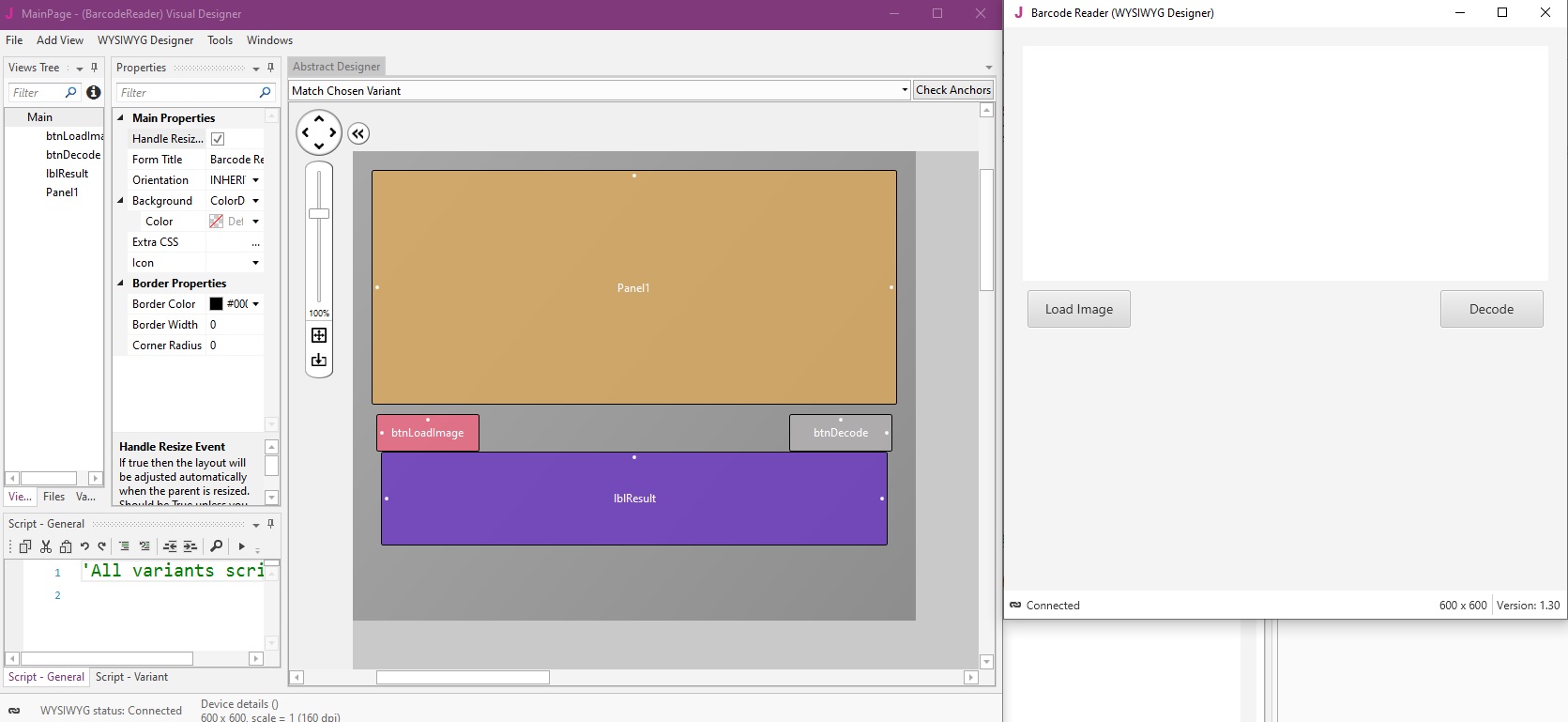This screenshot has height=722, width=1568.
Task: Select lblResult in the Views Tree
Action: (67, 174)
